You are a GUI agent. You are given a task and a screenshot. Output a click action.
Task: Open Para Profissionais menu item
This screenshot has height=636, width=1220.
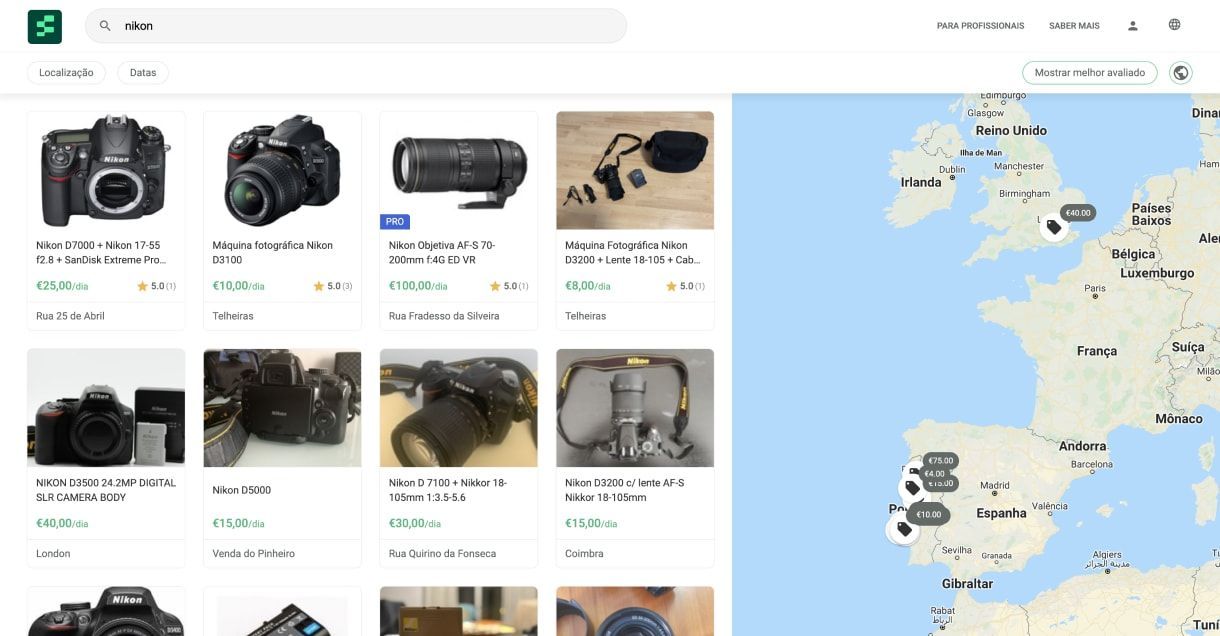[980, 26]
